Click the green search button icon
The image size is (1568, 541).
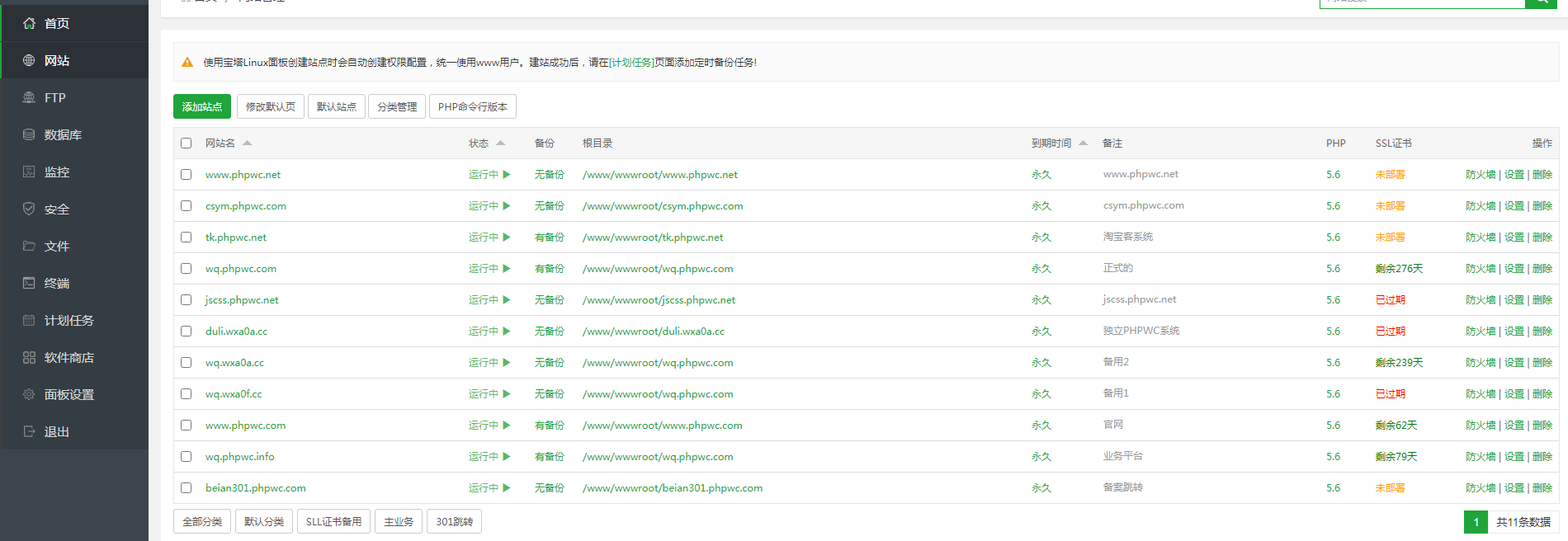coord(1540,2)
